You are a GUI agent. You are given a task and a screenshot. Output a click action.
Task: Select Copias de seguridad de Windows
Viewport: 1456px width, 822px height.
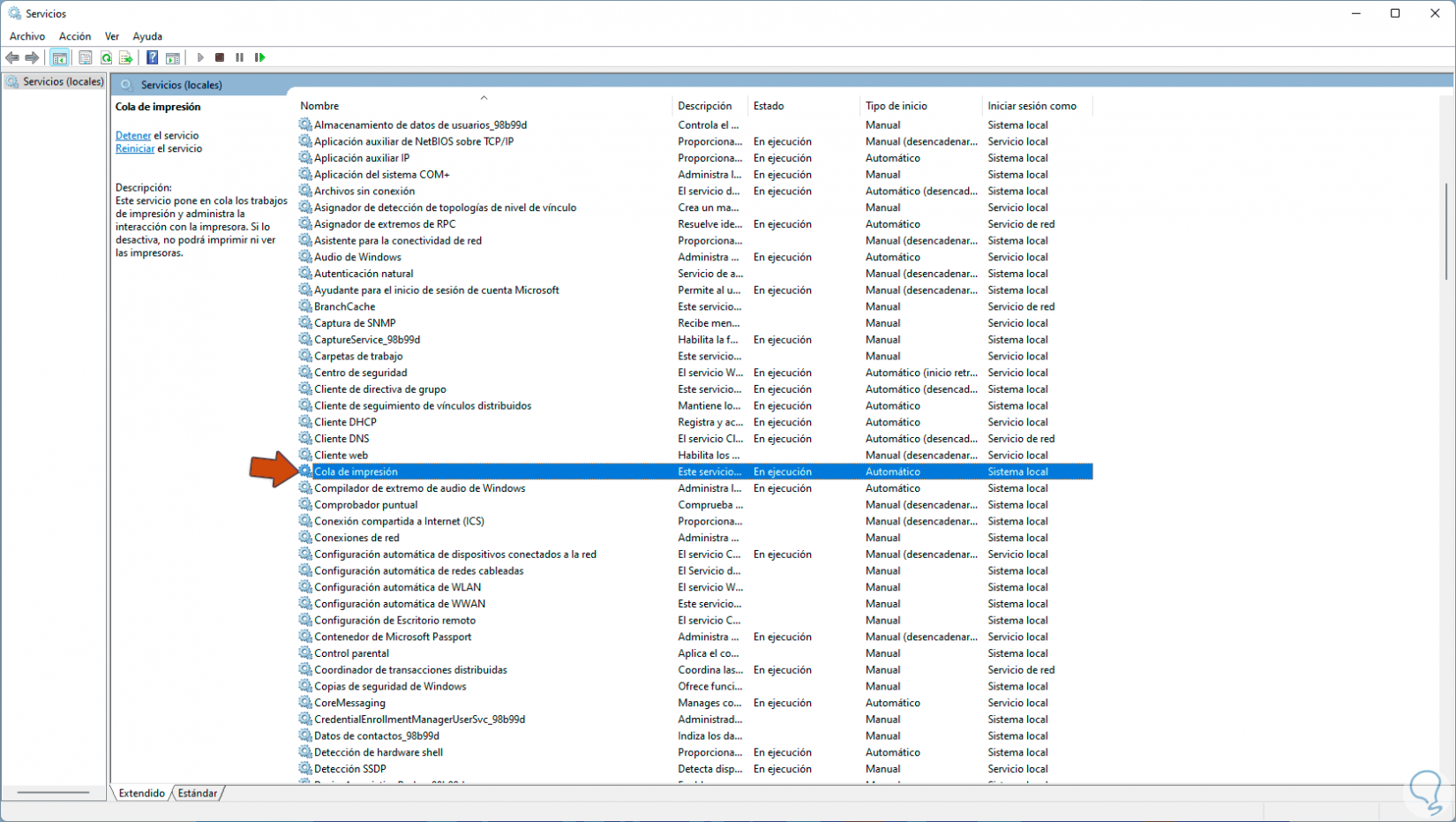pyautogui.click(x=390, y=686)
